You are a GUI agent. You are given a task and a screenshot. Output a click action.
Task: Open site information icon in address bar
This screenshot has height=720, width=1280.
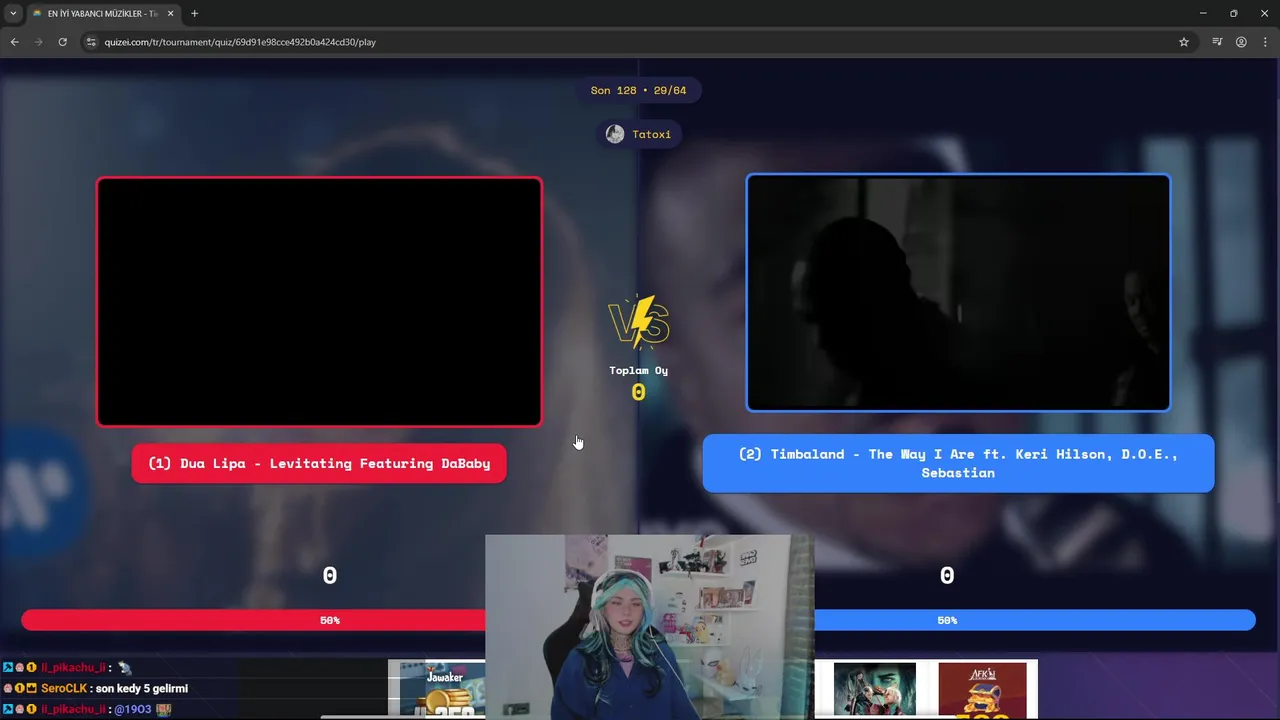pyautogui.click(x=91, y=42)
